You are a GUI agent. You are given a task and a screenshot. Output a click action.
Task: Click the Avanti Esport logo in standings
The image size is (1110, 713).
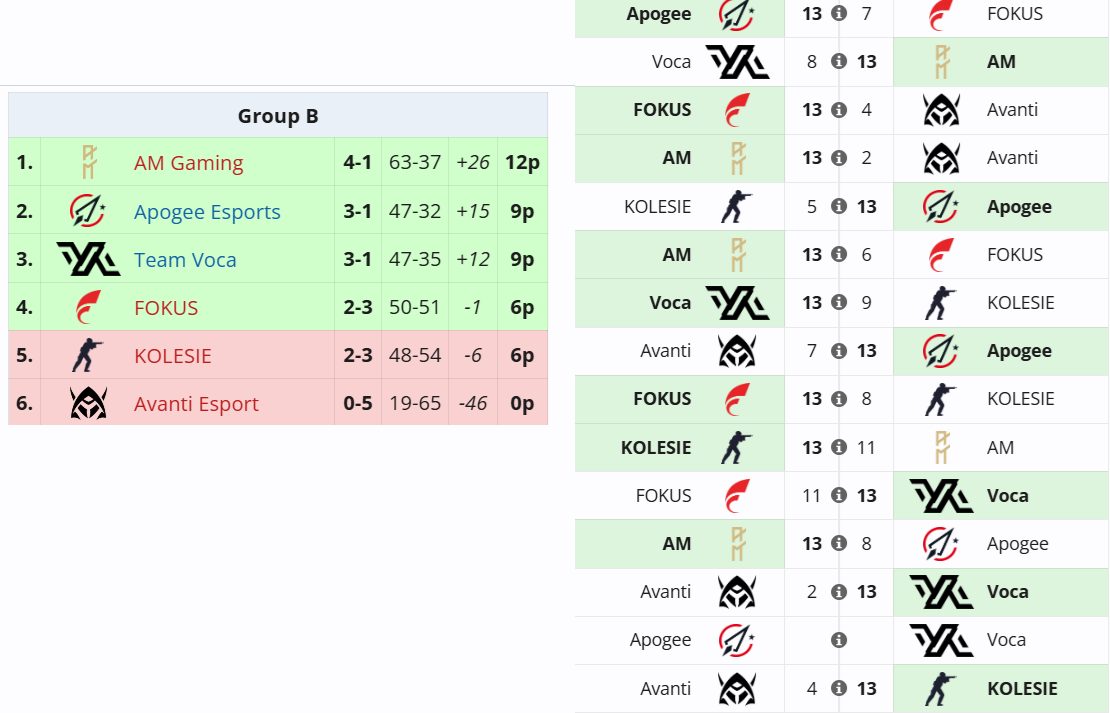pos(88,404)
